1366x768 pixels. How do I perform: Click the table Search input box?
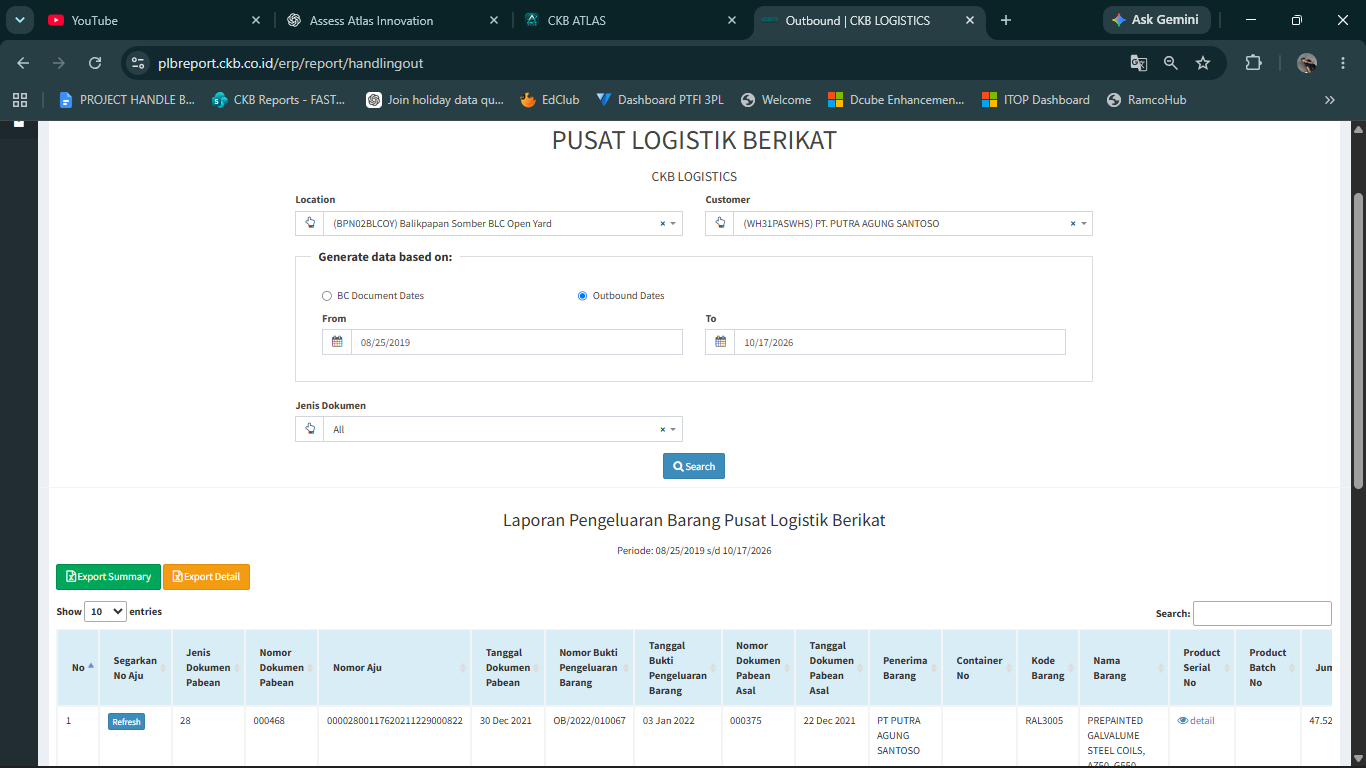(x=1262, y=613)
